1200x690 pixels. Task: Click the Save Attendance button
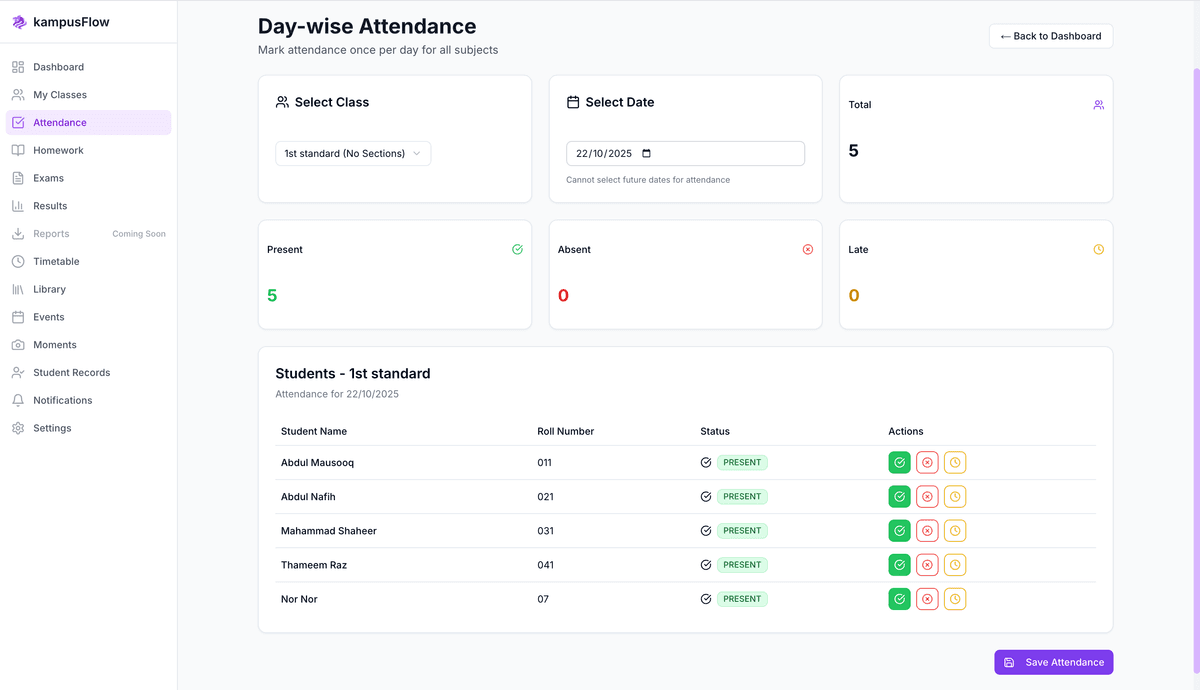1053,662
